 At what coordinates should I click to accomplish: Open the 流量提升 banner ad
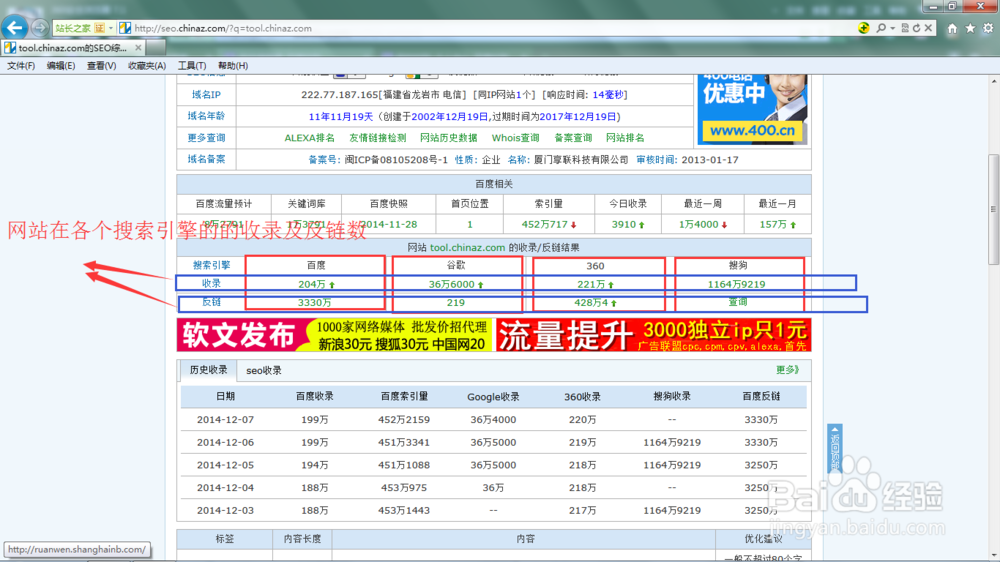653,335
